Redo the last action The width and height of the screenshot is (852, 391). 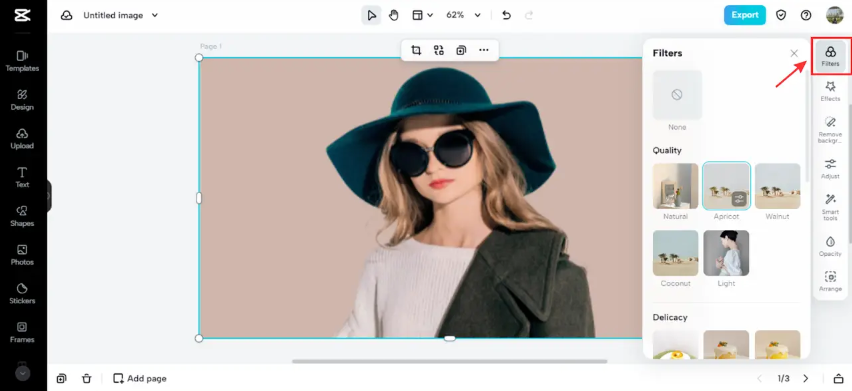[x=529, y=15]
